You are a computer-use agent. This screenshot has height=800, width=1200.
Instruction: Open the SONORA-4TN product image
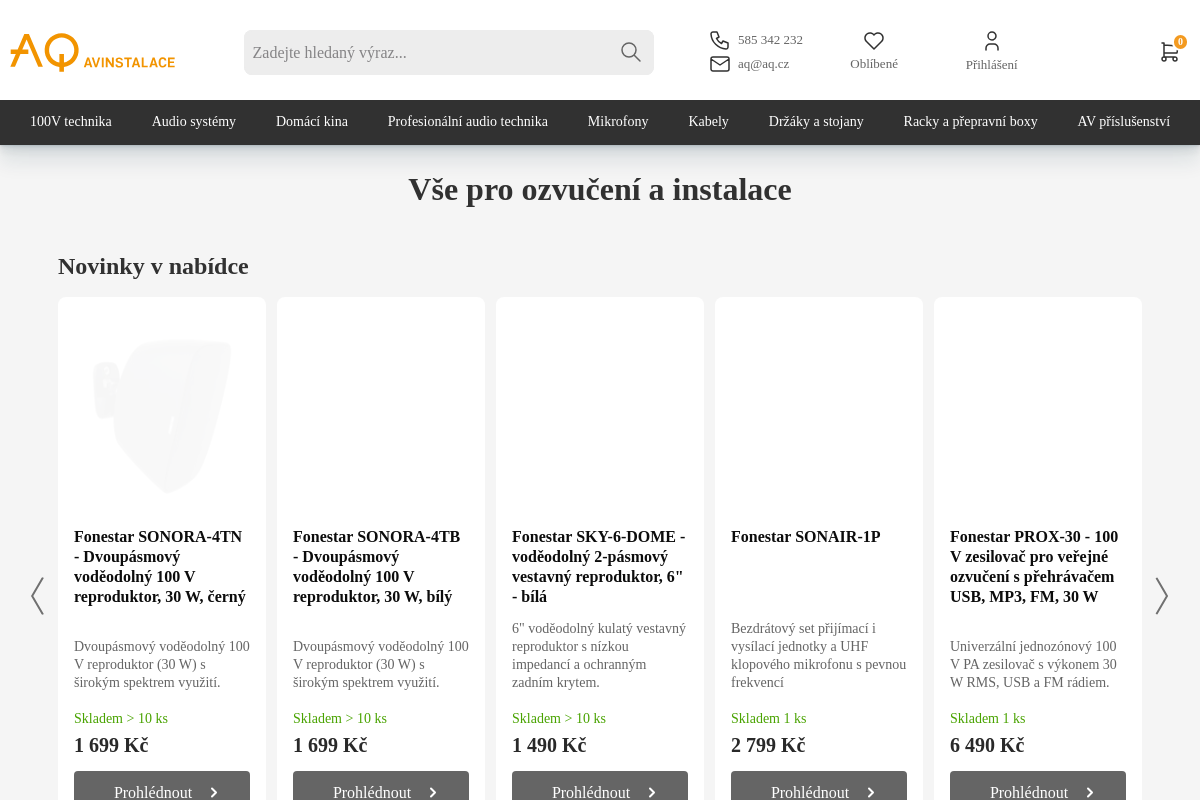point(162,415)
